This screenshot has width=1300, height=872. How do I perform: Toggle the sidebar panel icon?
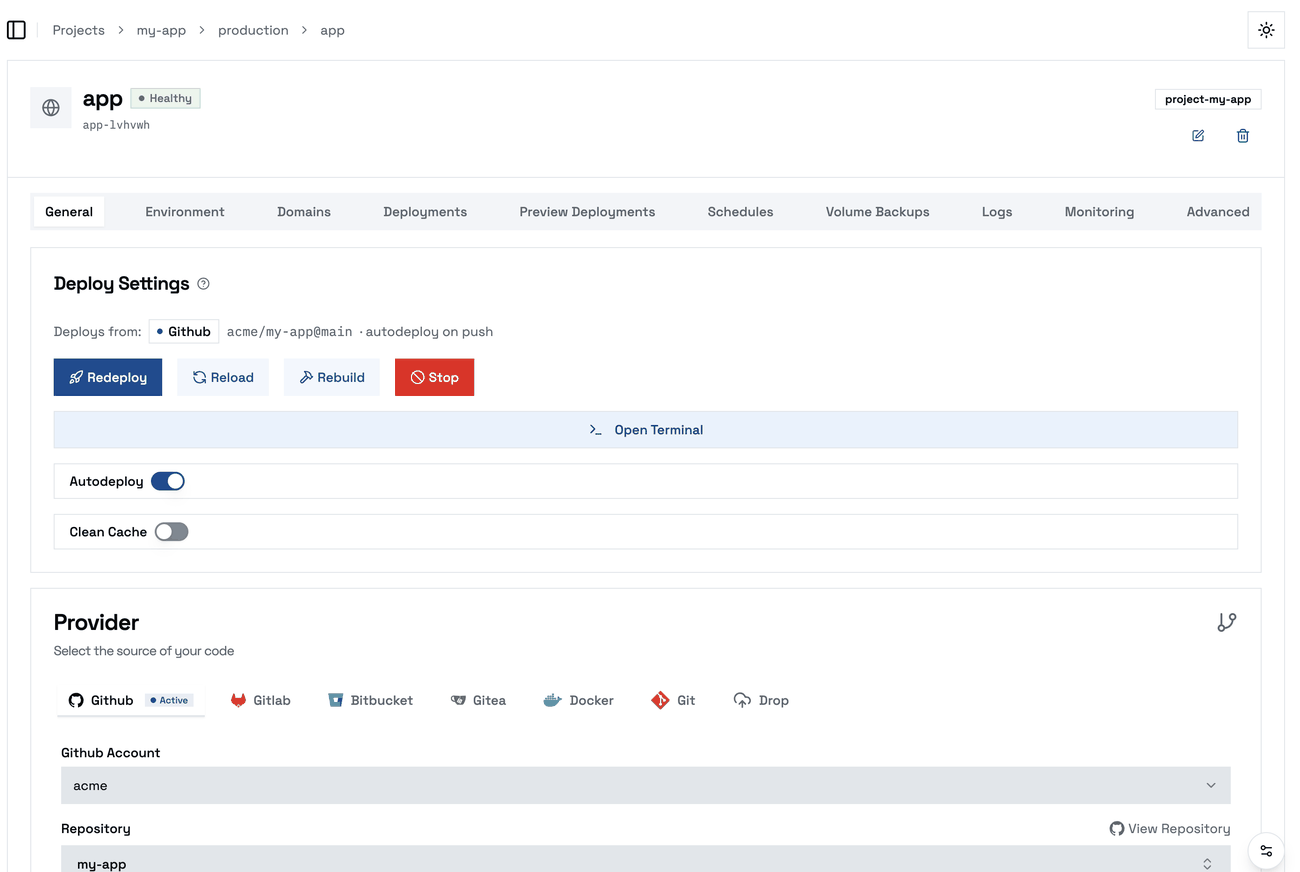pos(16,30)
